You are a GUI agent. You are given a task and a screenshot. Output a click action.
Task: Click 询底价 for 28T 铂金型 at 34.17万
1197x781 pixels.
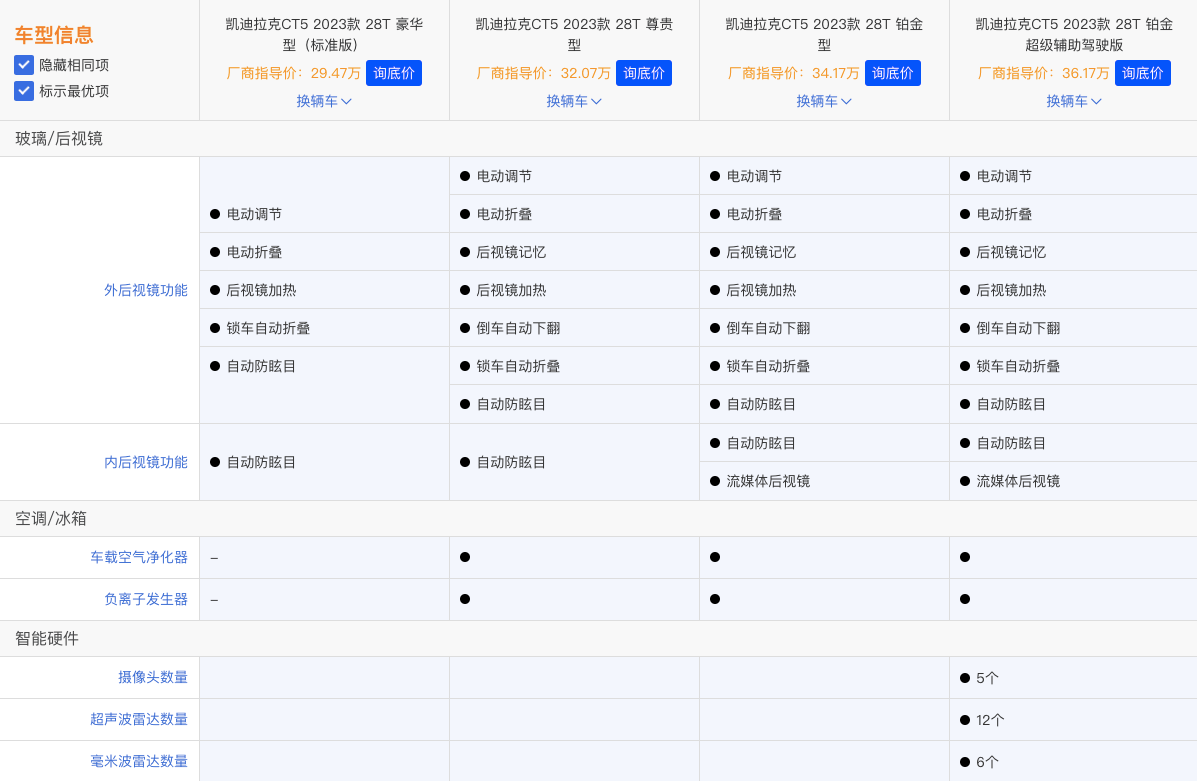point(892,73)
